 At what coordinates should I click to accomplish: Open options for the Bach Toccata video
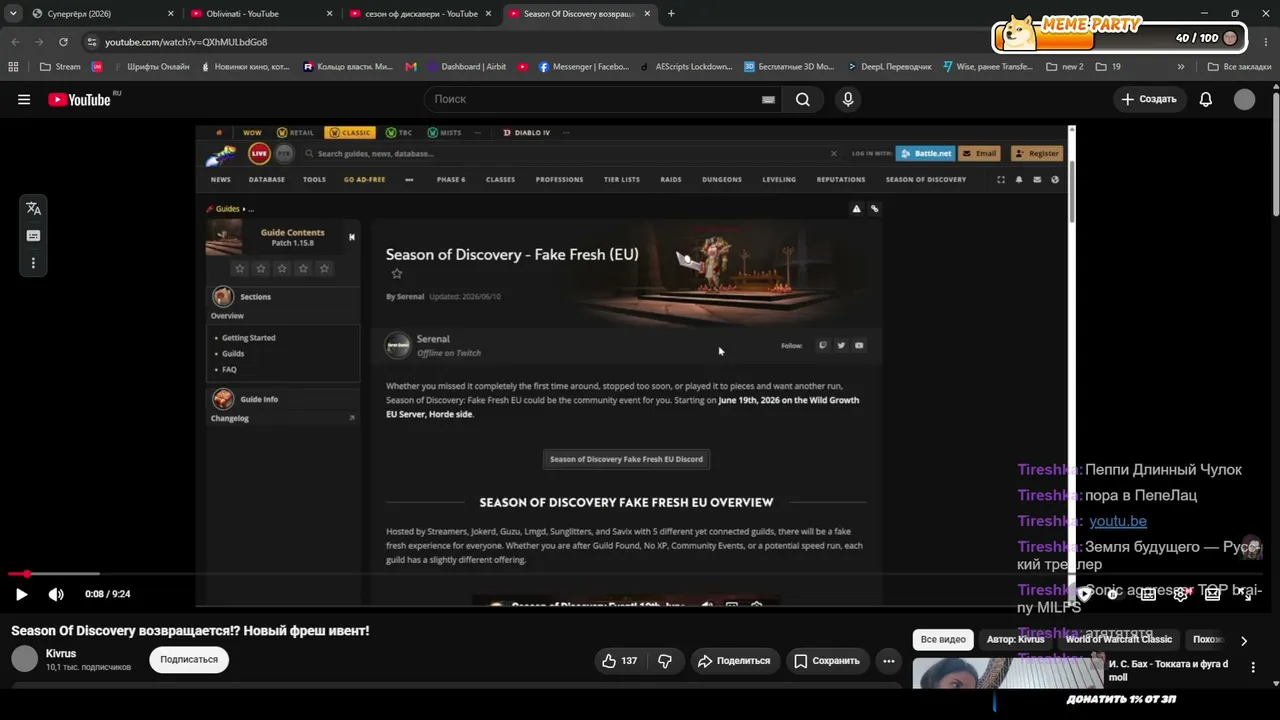(1253, 668)
